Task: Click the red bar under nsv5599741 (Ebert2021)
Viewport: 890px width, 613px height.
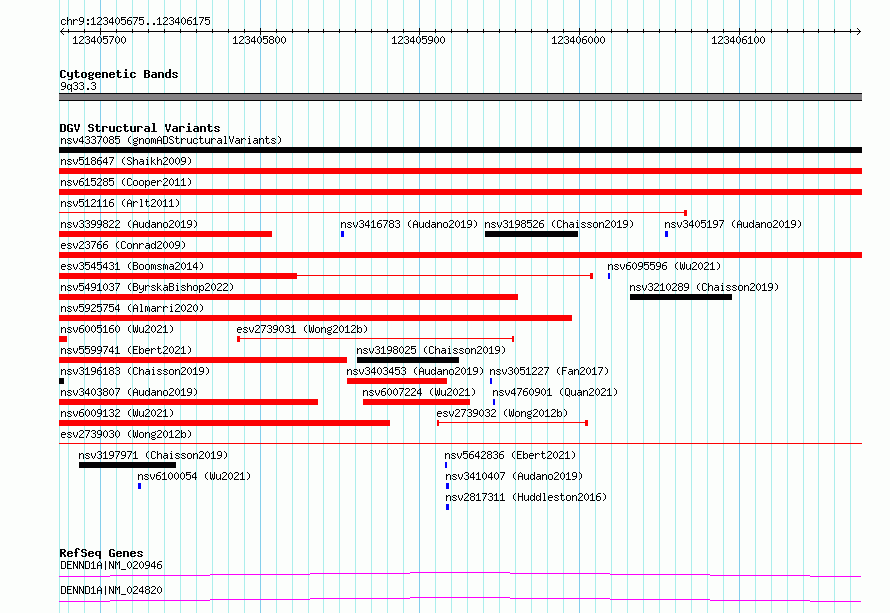Action: pos(203,360)
